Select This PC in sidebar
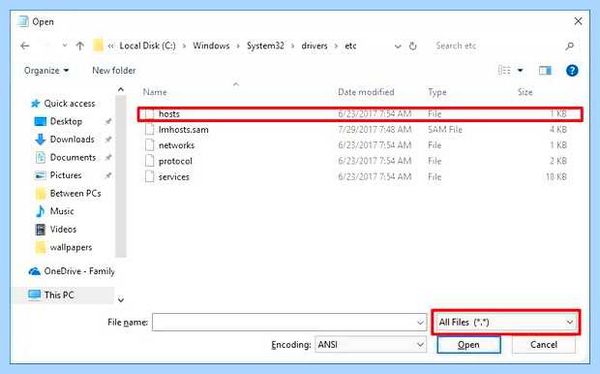The height and width of the screenshot is (374, 600). point(59,295)
